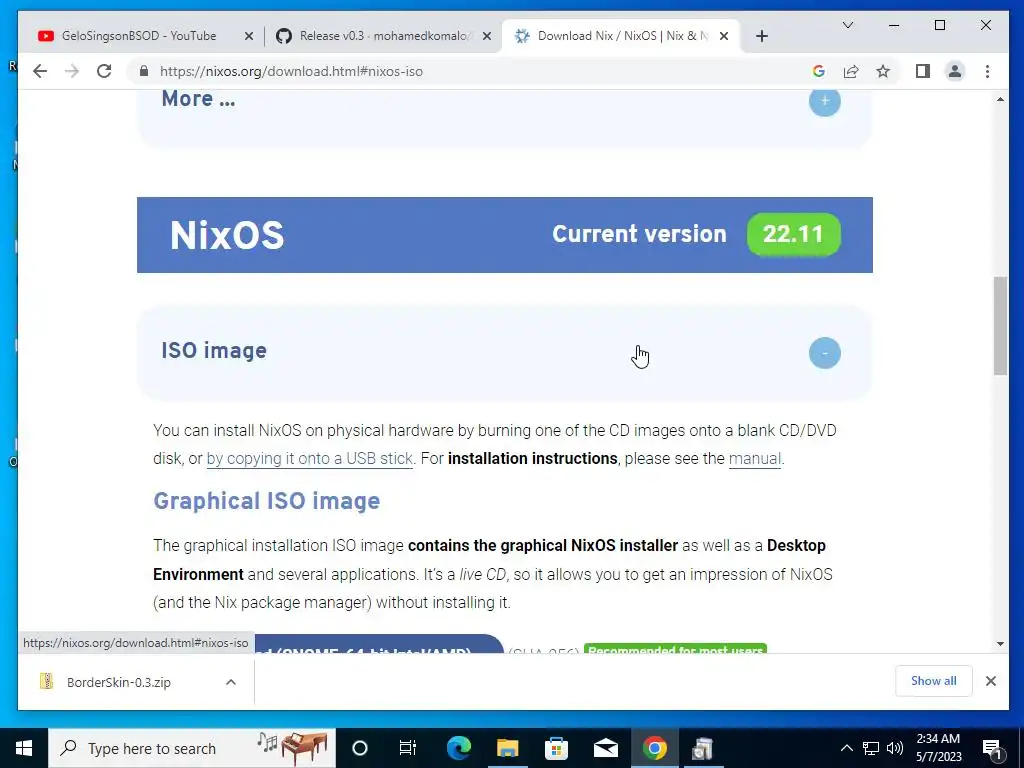
Task: Open the Windows Start menu
Action: 24,748
